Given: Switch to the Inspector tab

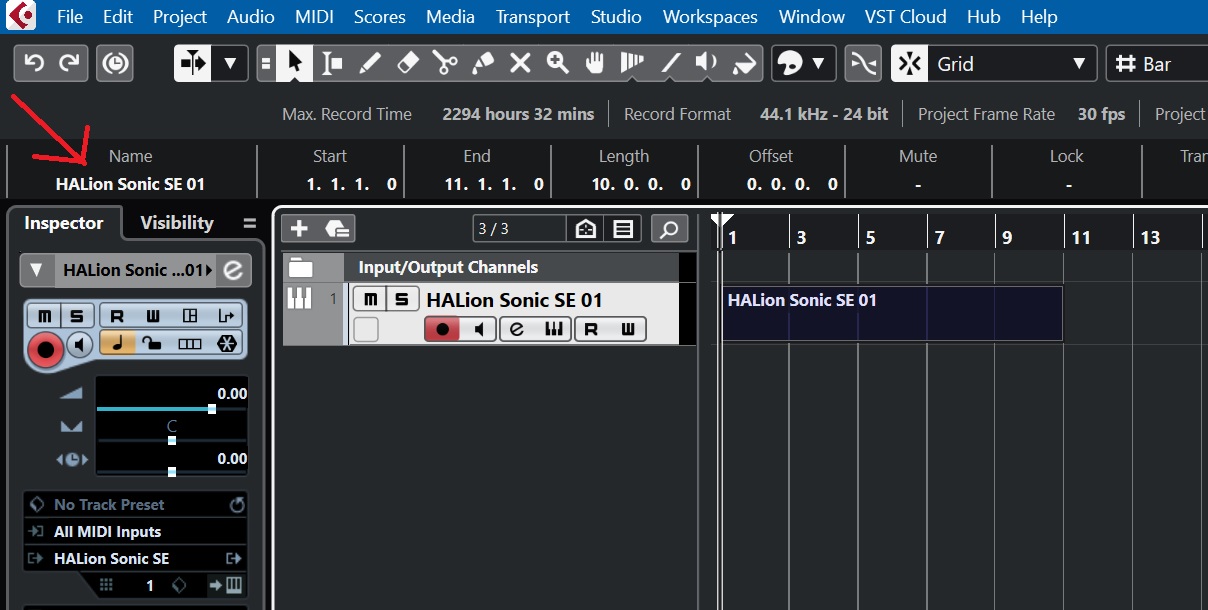Looking at the screenshot, I should tap(64, 223).
